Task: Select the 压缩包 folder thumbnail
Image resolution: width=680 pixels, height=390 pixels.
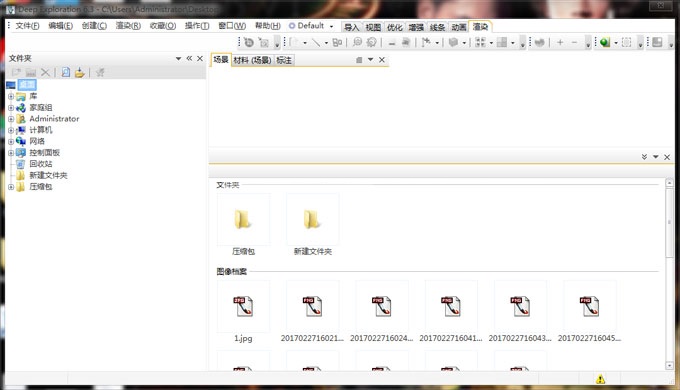Action: click(x=243, y=225)
